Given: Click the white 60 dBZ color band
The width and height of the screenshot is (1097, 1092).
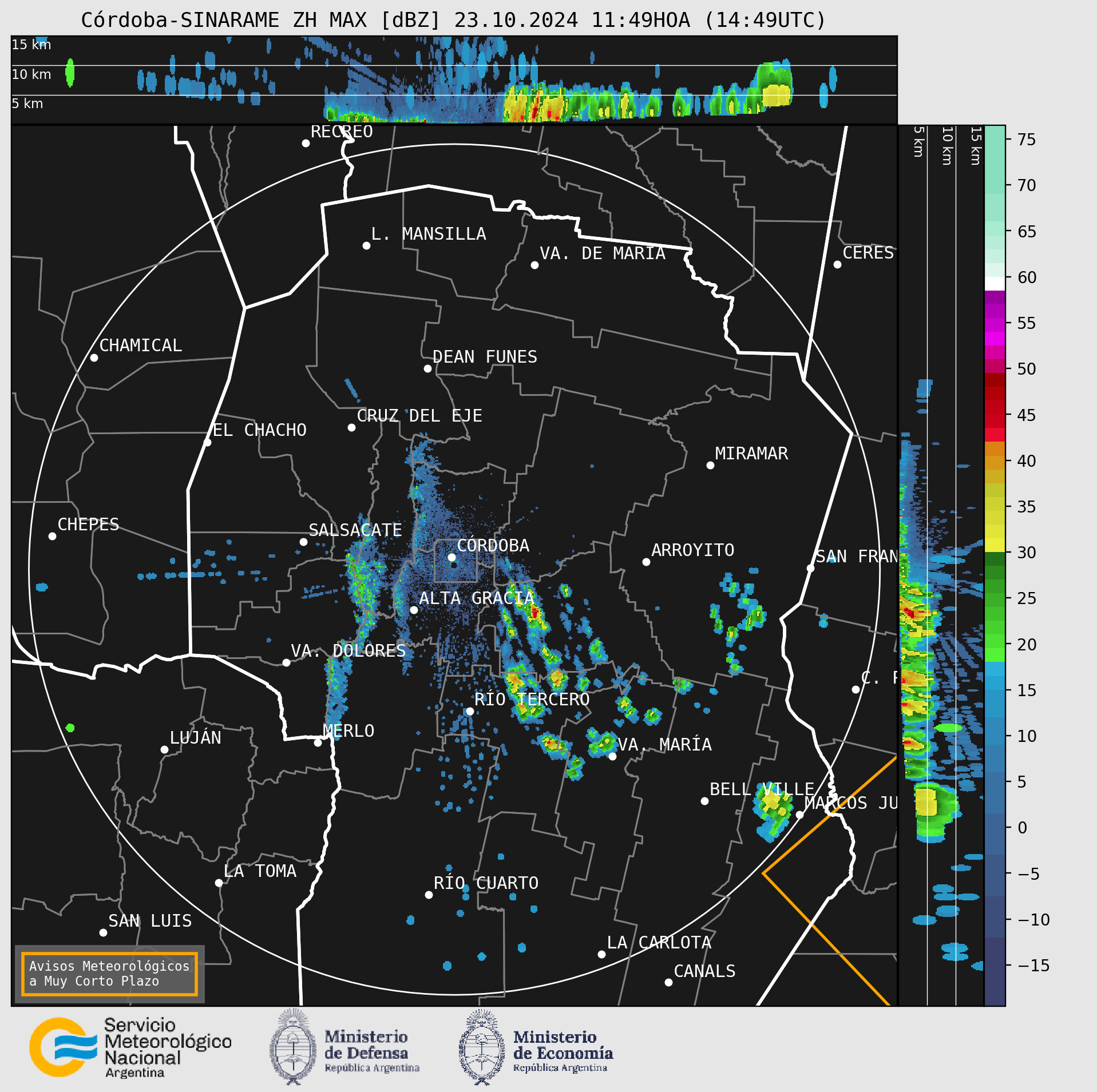Looking at the screenshot, I should pyautogui.click(x=995, y=284).
